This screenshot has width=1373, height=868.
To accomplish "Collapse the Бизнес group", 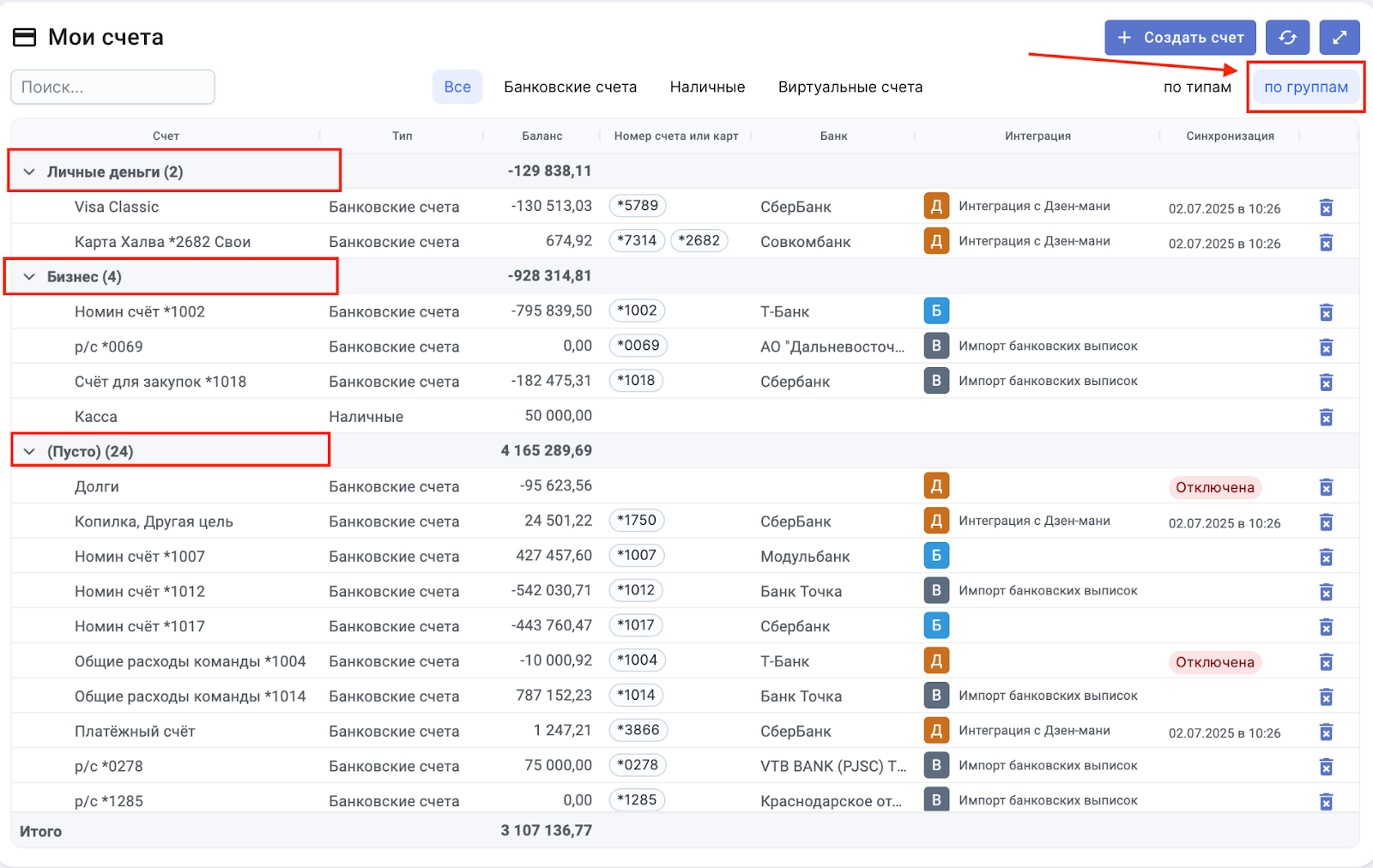I will tap(29, 277).
